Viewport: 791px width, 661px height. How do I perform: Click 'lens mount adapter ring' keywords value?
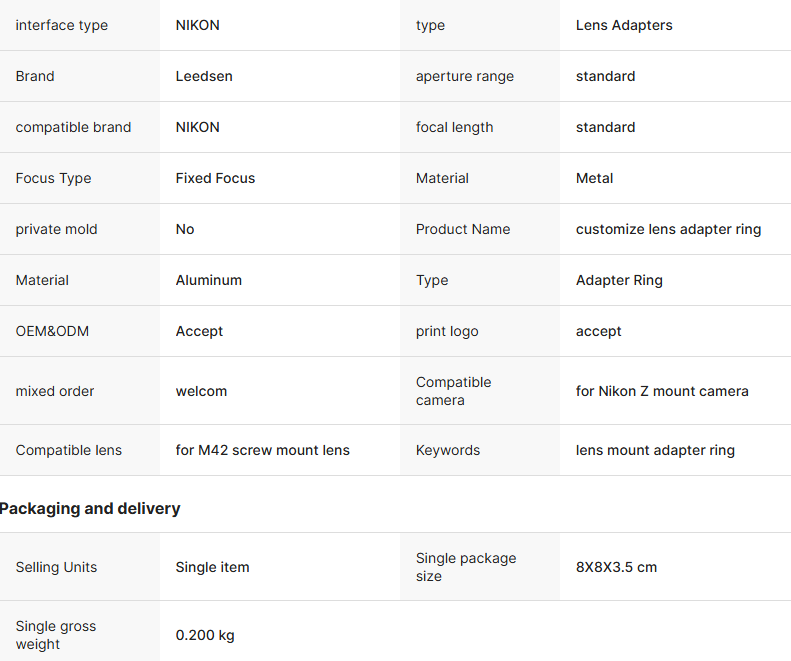point(655,450)
